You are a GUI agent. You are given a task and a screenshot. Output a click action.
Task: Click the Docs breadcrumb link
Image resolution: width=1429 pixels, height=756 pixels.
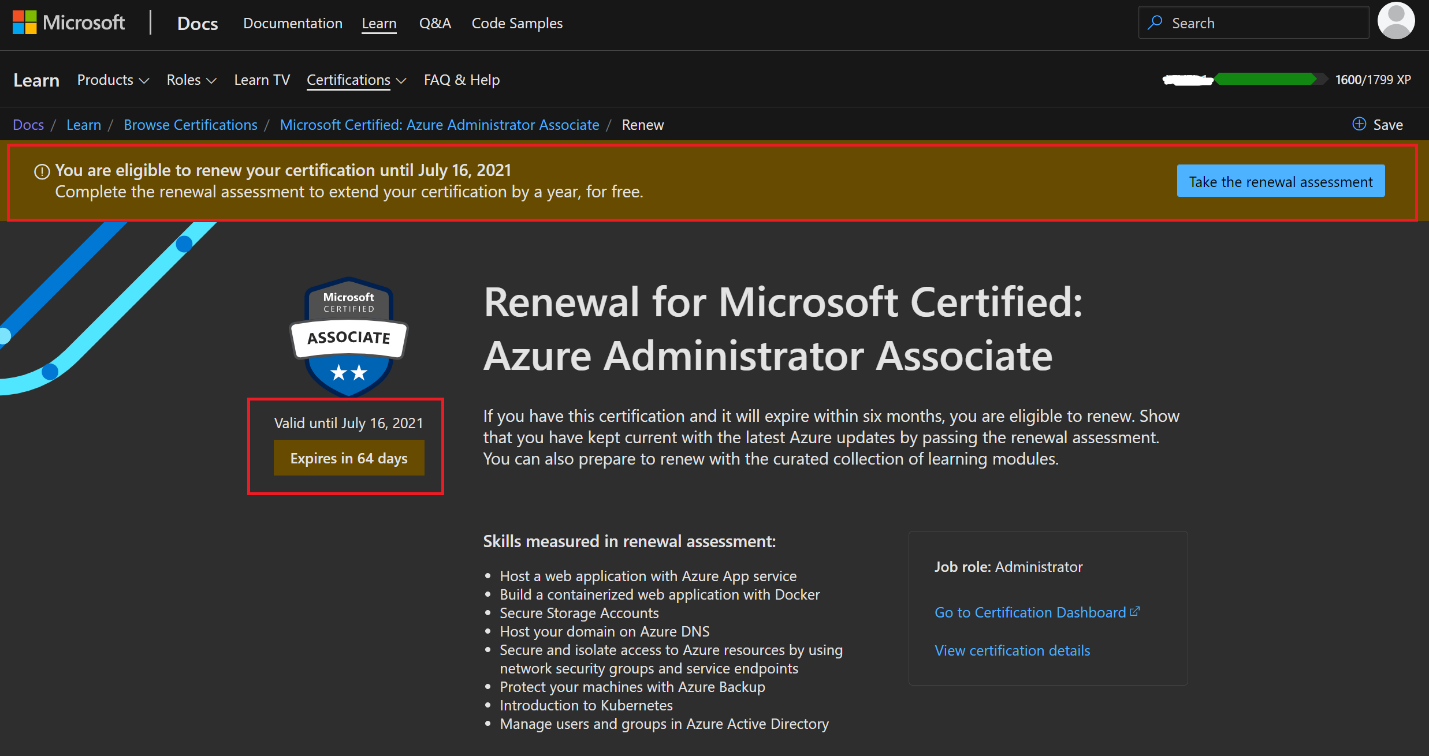28,125
